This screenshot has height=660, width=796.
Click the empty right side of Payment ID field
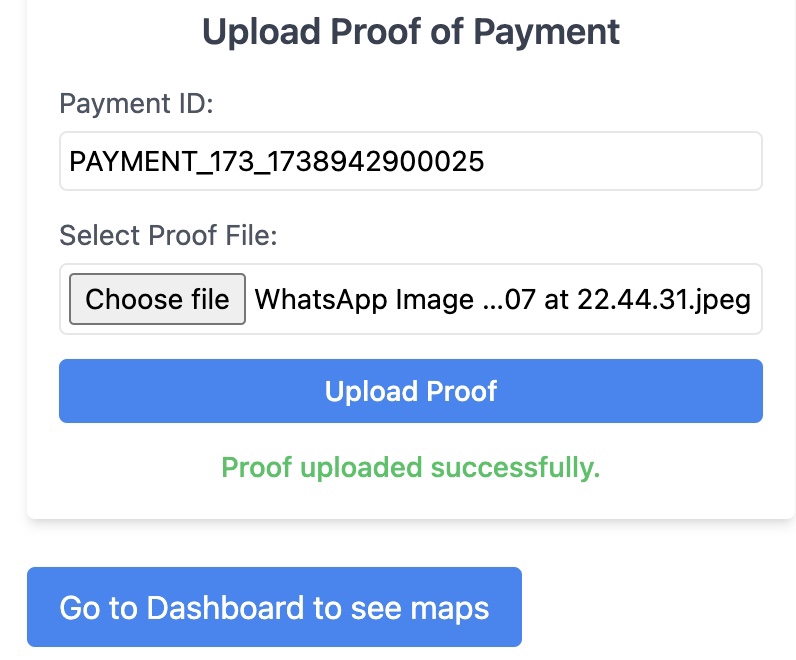[640, 161]
